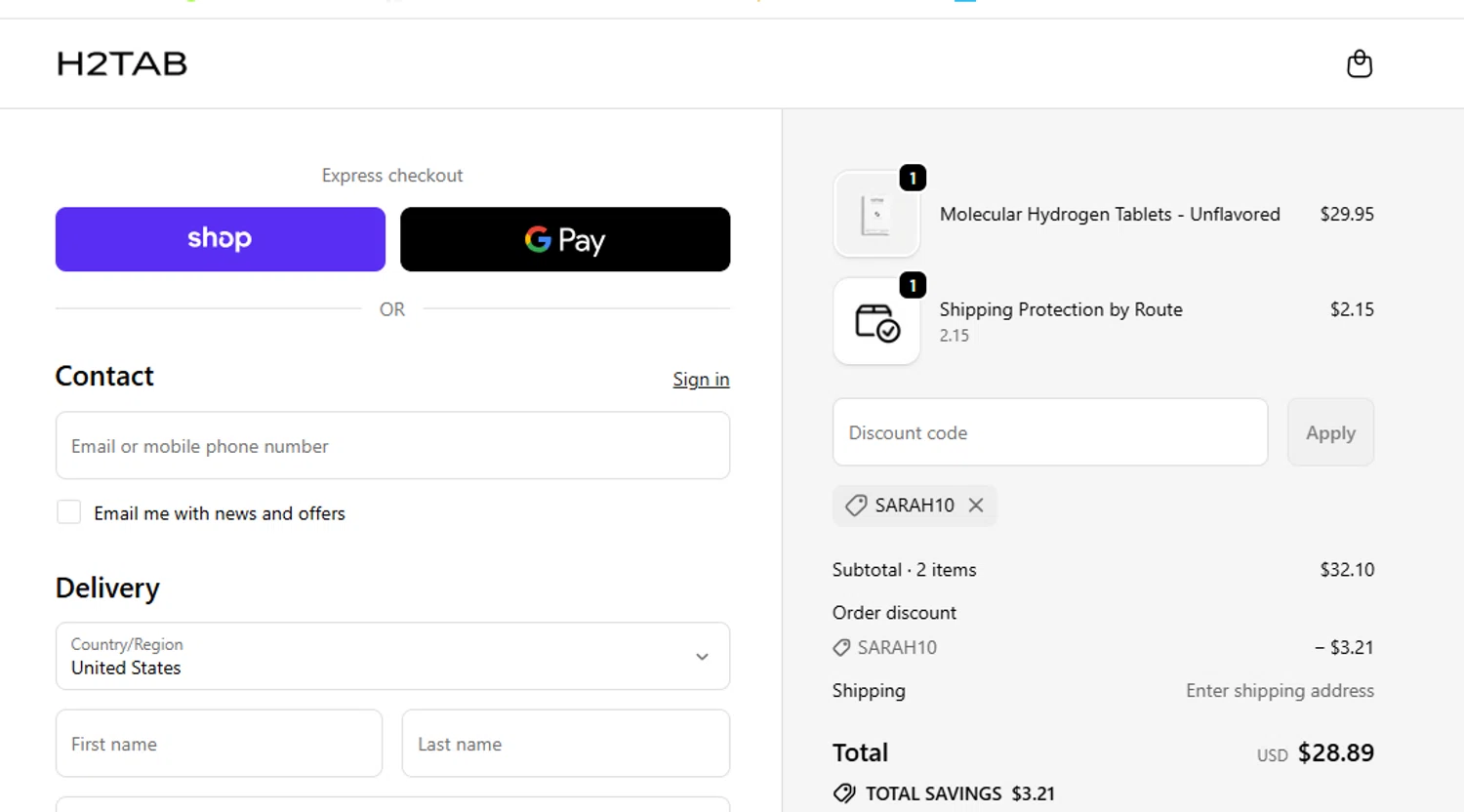The image size is (1464, 812).
Task: Select the Molecular Hydrogen Tablets - Unflavored text
Action: 1110,214
